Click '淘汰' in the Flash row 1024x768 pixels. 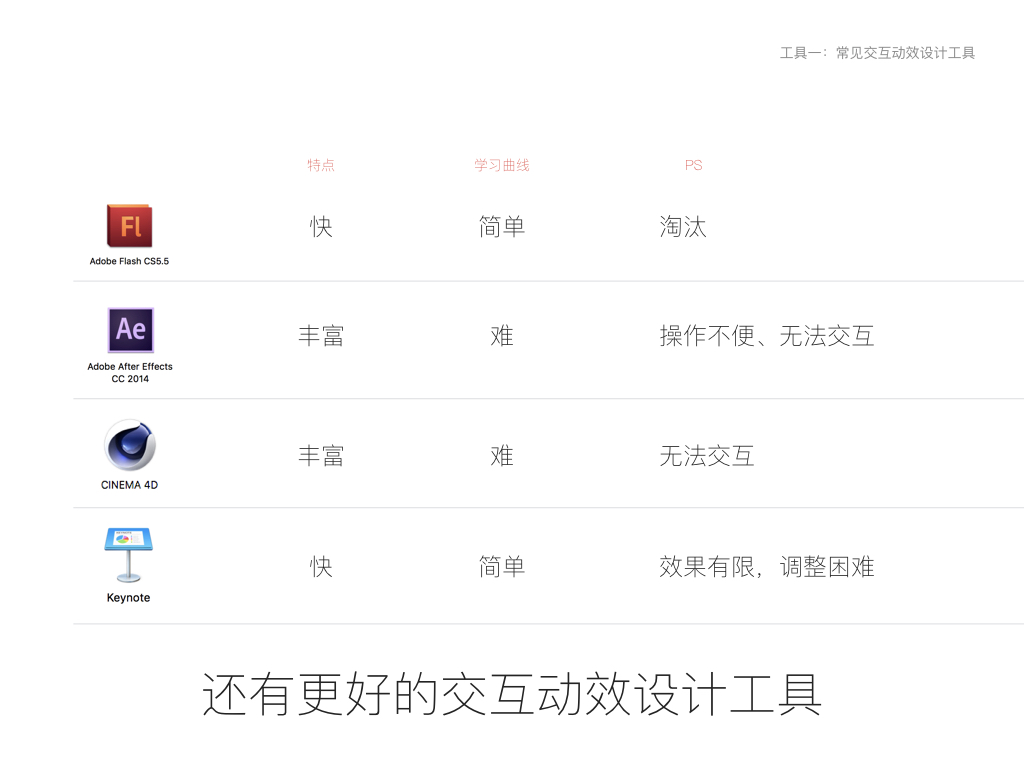[x=683, y=227]
